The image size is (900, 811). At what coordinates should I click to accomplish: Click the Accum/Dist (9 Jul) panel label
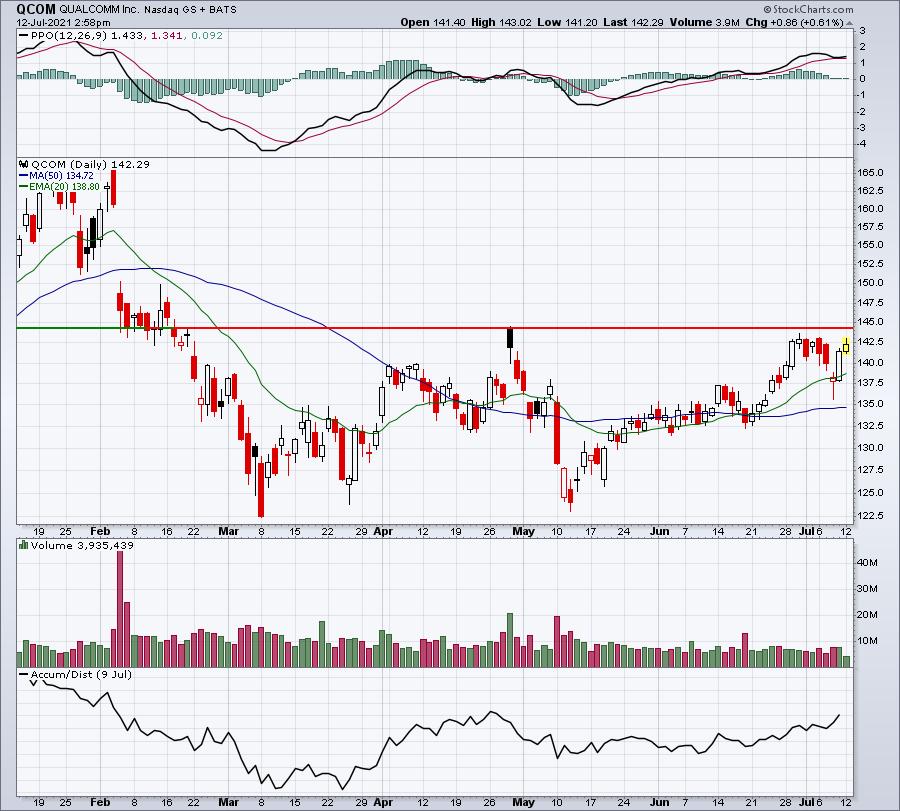(x=81, y=674)
